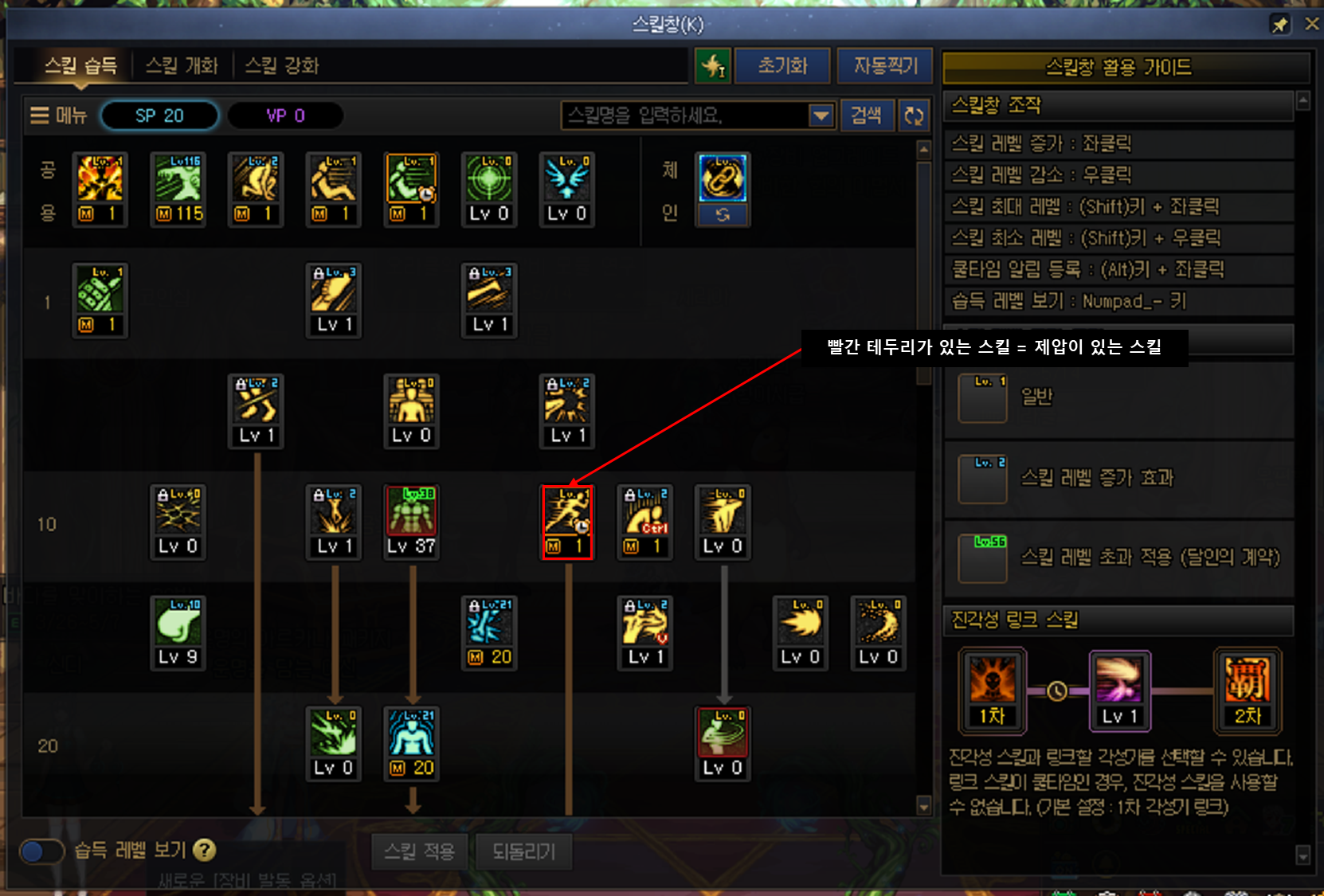Click the green fist Lv 9 skill
Image resolution: width=1324 pixels, height=896 pixels.
tap(178, 633)
